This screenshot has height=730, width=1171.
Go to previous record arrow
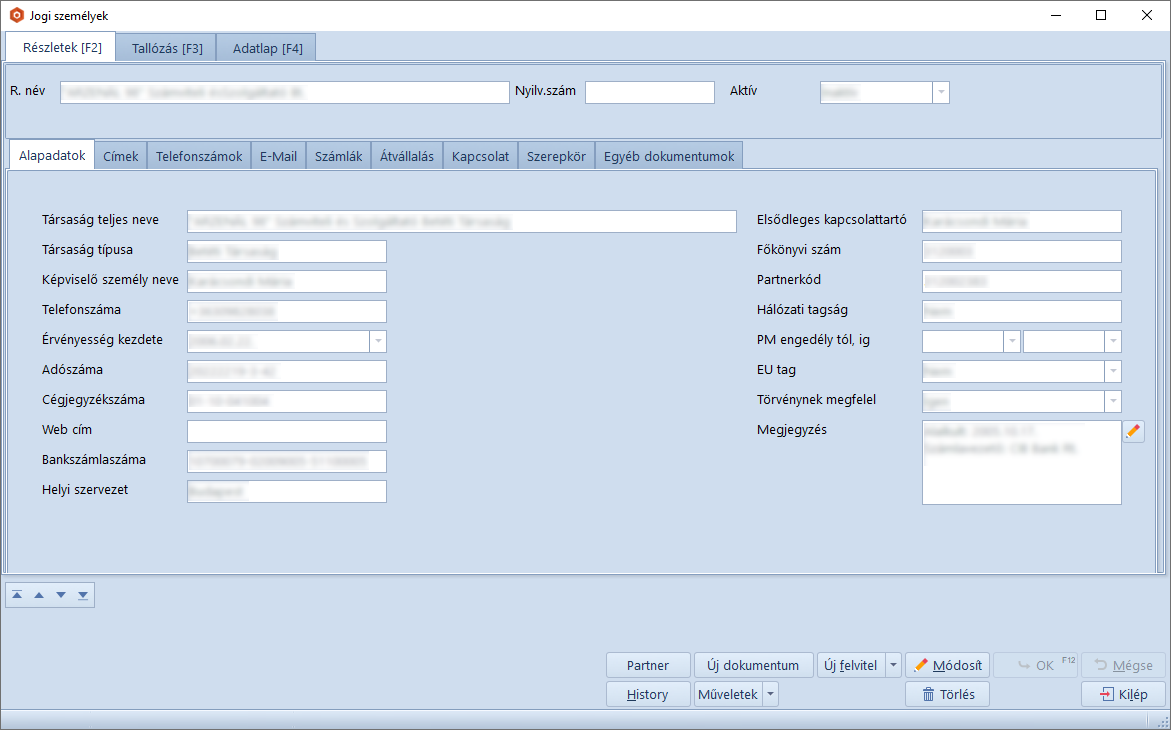pyautogui.click(x=39, y=595)
